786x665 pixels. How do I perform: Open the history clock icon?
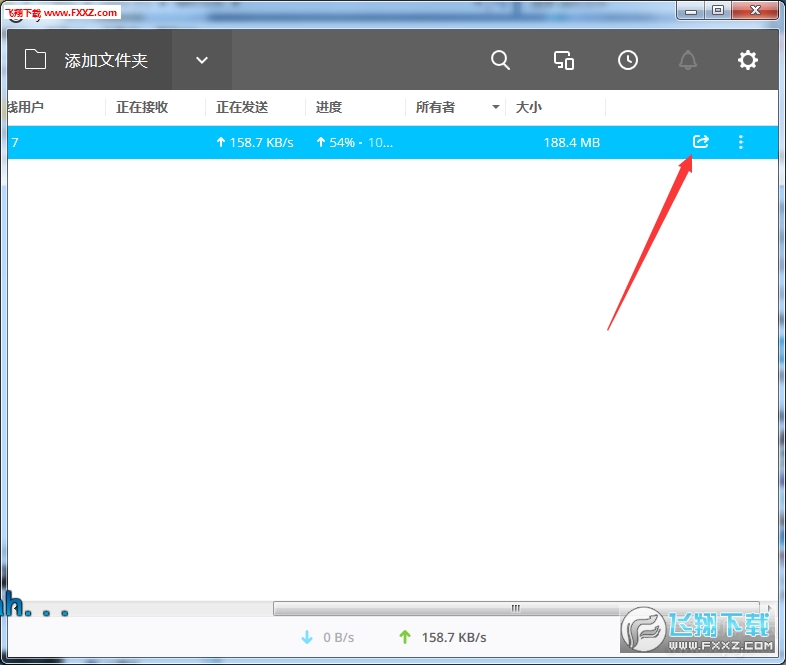628,60
